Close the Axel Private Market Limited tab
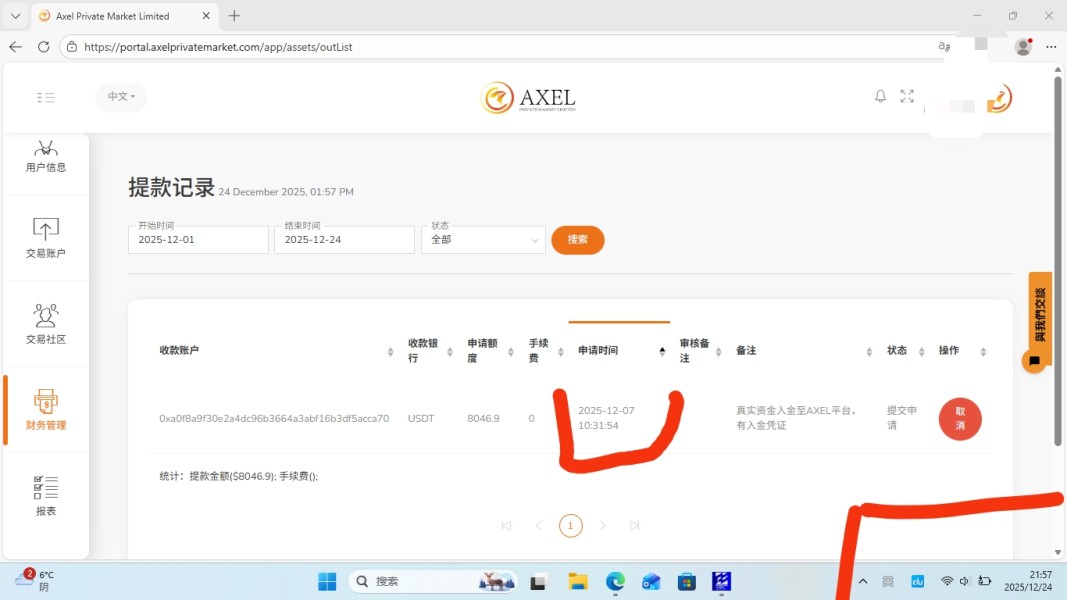 tap(206, 16)
